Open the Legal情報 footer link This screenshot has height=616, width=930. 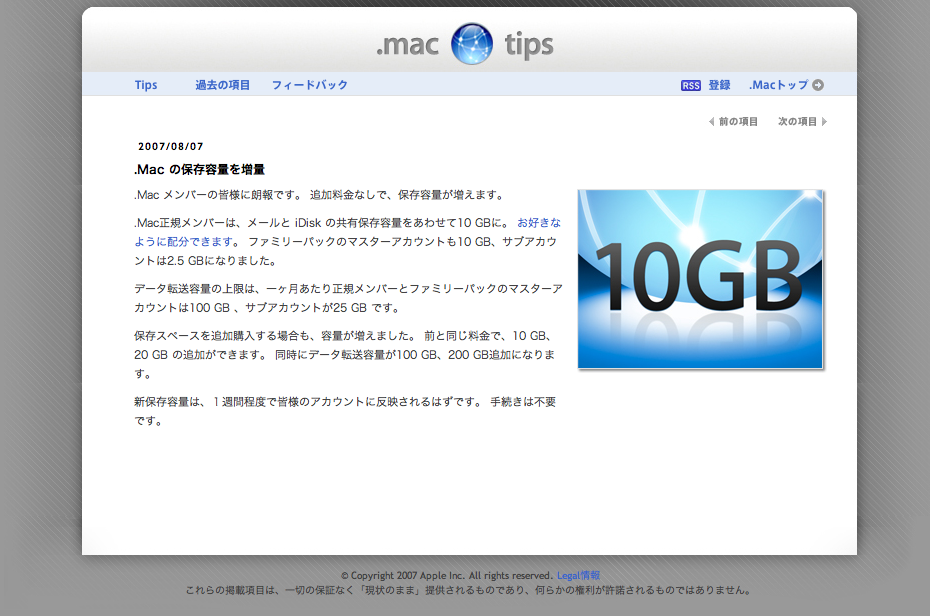pyautogui.click(x=578, y=576)
